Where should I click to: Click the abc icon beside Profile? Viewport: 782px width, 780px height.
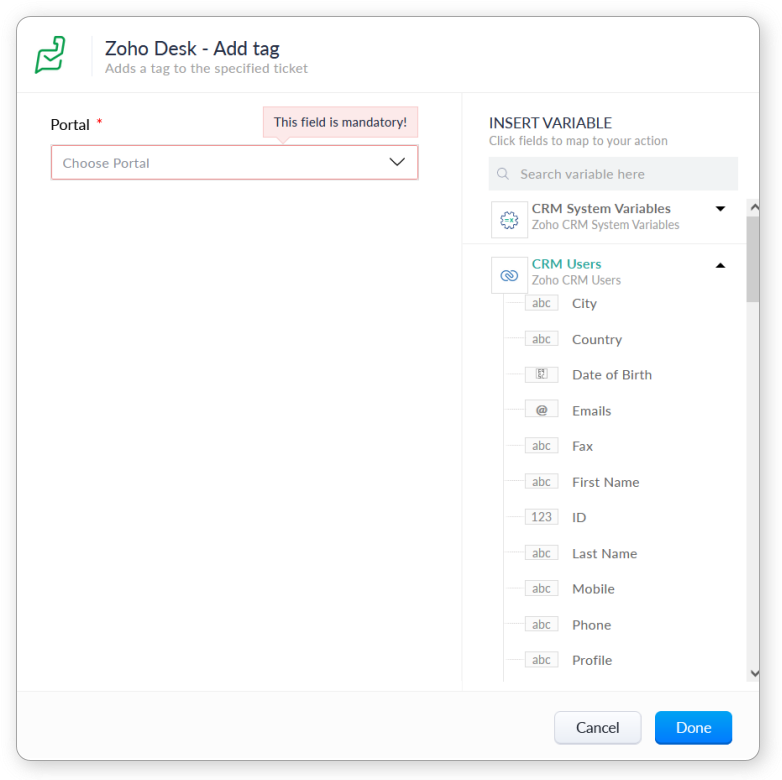[542, 659]
